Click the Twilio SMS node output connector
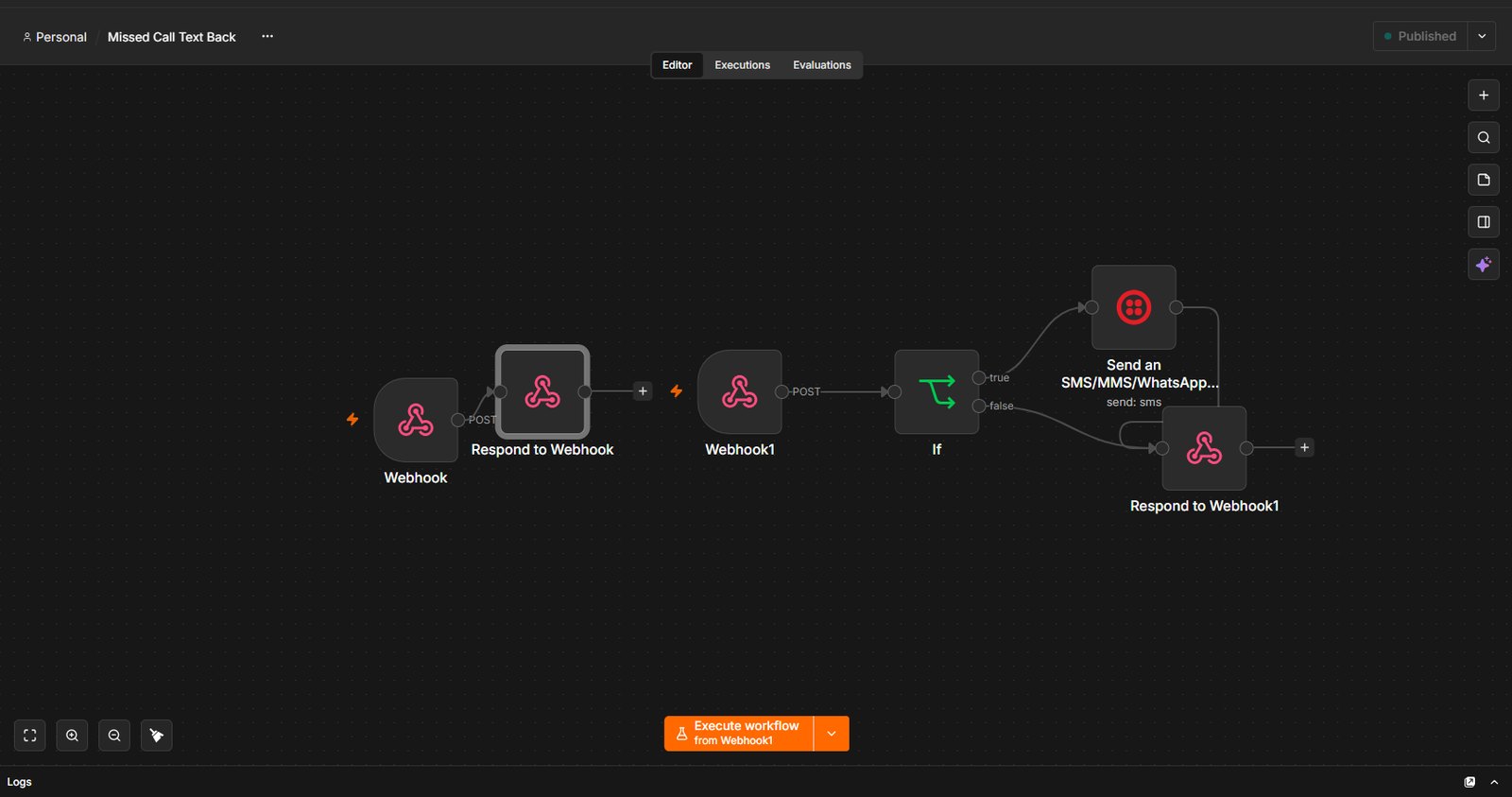This screenshot has height=797, width=1512. [1177, 307]
